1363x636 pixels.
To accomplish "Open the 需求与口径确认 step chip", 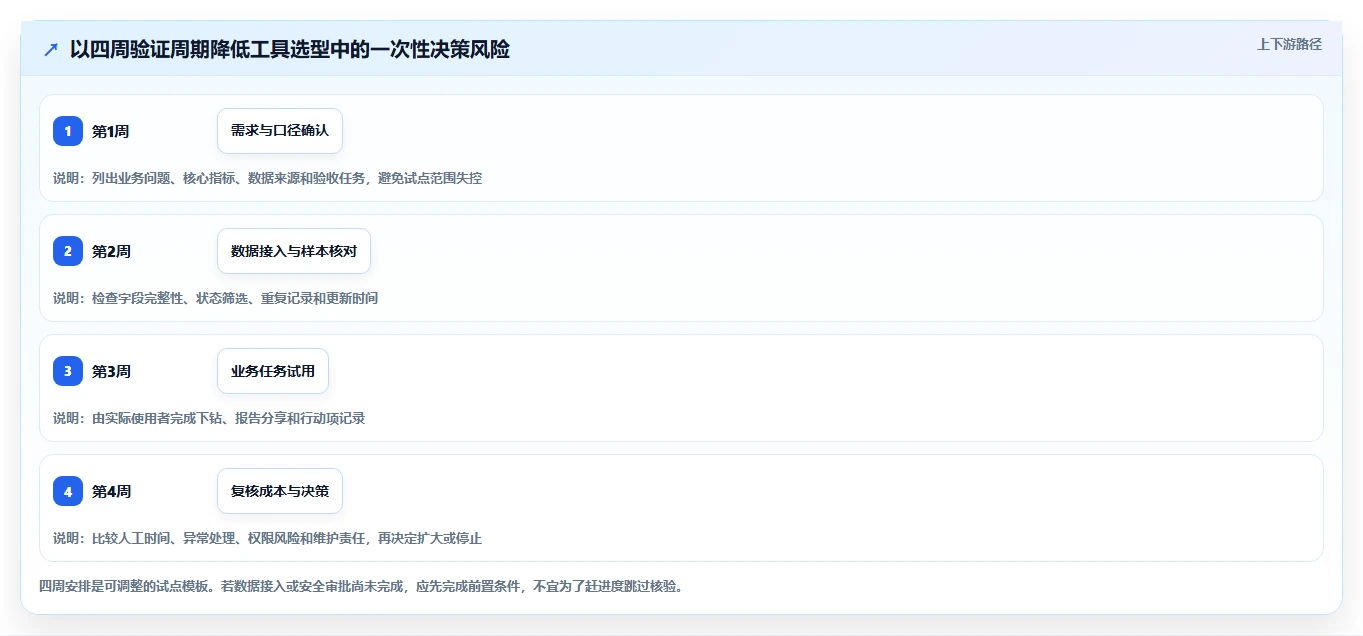I will tap(280, 131).
